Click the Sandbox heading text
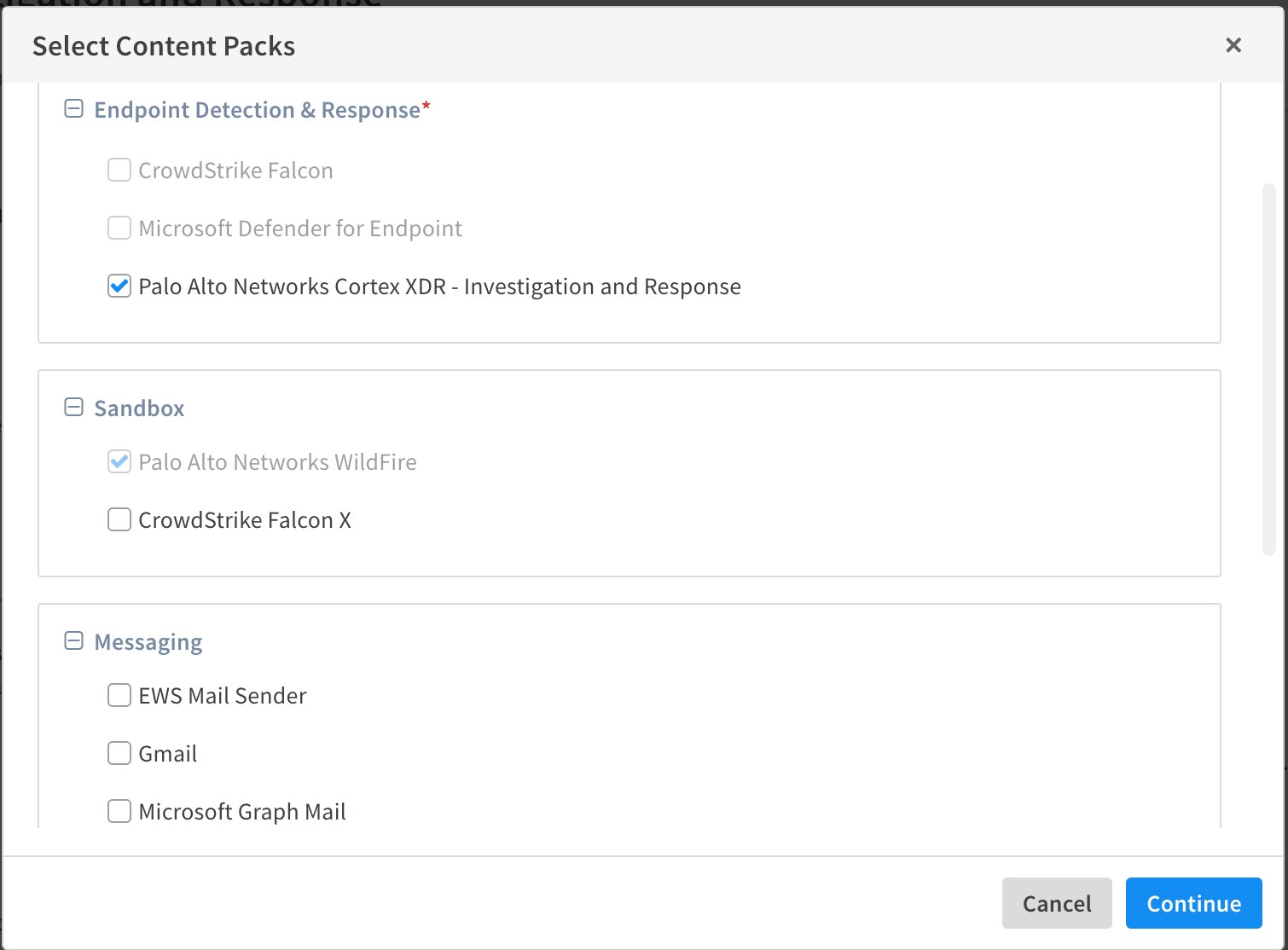 pos(139,408)
